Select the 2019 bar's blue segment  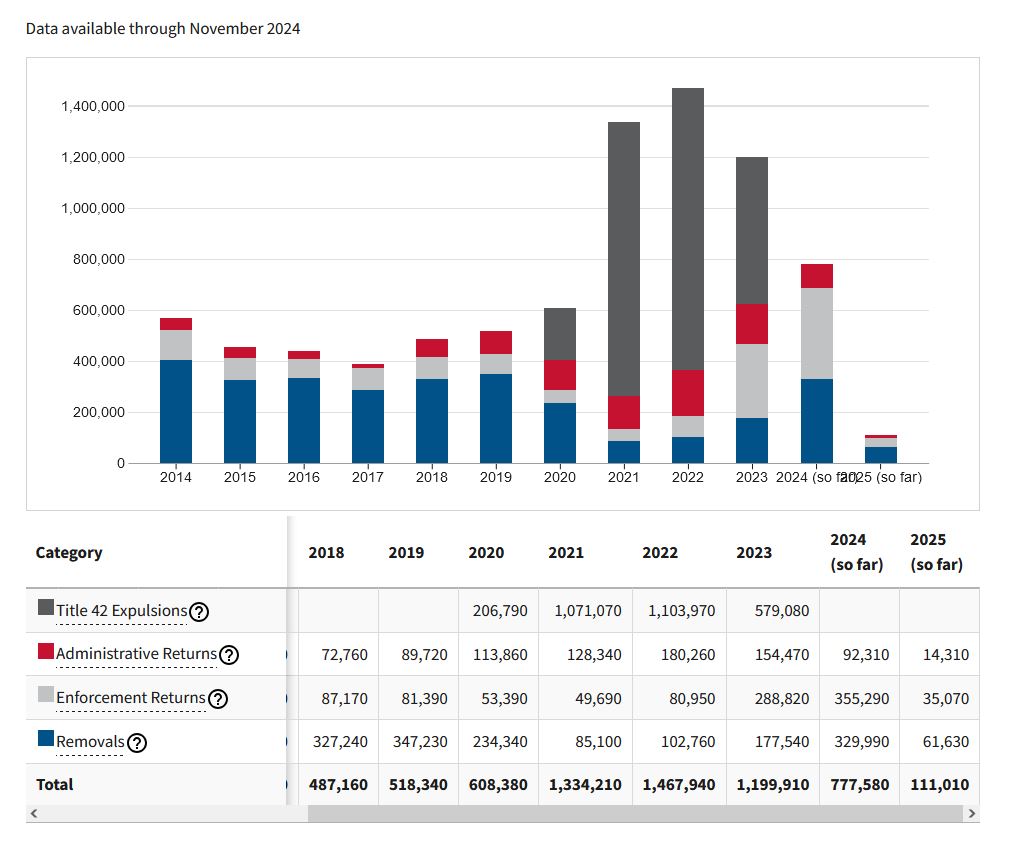[496, 418]
